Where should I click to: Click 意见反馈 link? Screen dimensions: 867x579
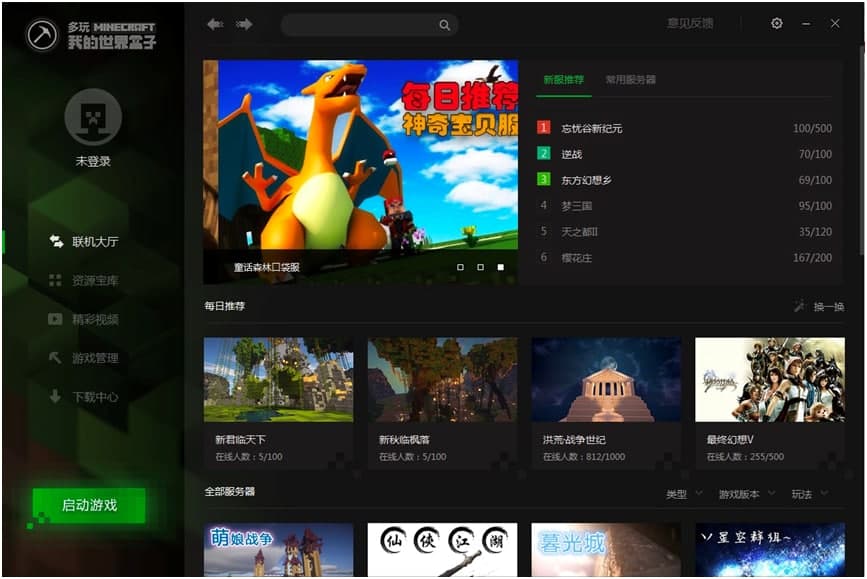pyautogui.click(x=690, y=23)
